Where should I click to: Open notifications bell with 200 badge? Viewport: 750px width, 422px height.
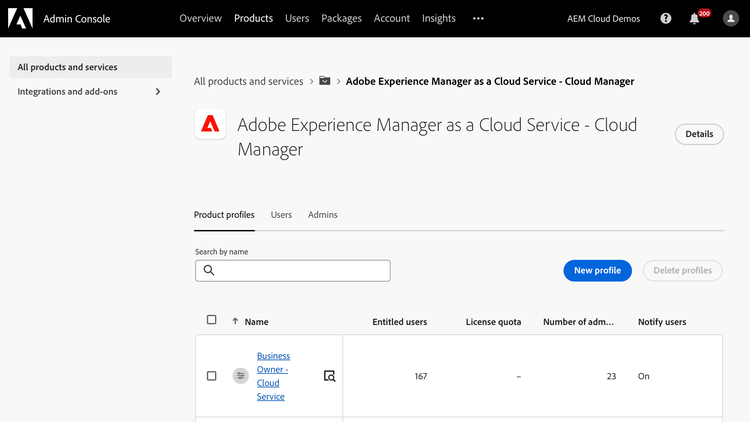pos(695,19)
